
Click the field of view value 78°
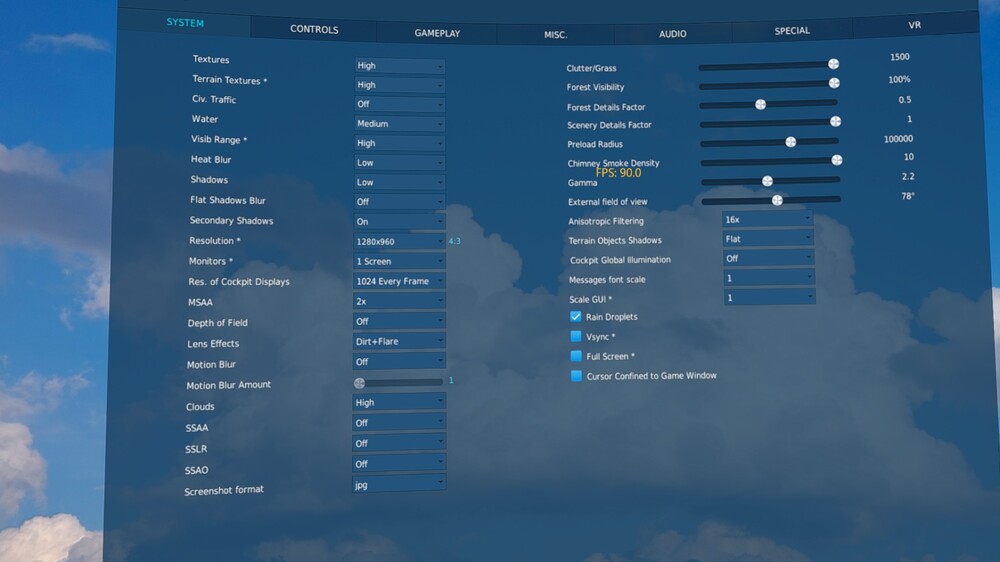(908, 196)
